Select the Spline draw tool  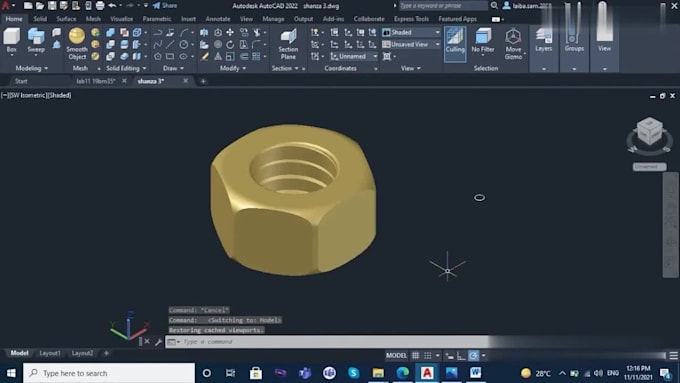pyautogui.click(x=158, y=44)
